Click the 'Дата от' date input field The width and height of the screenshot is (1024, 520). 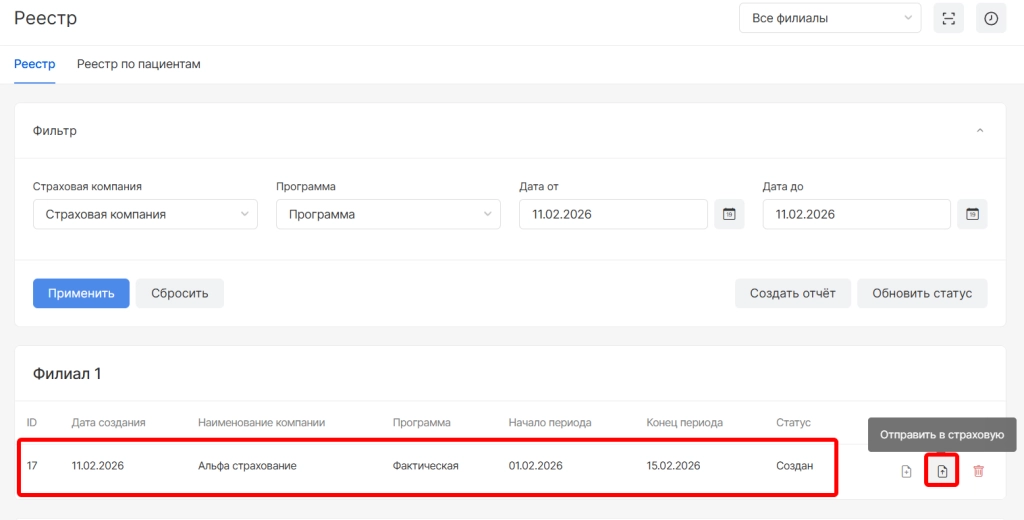pos(614,214)
